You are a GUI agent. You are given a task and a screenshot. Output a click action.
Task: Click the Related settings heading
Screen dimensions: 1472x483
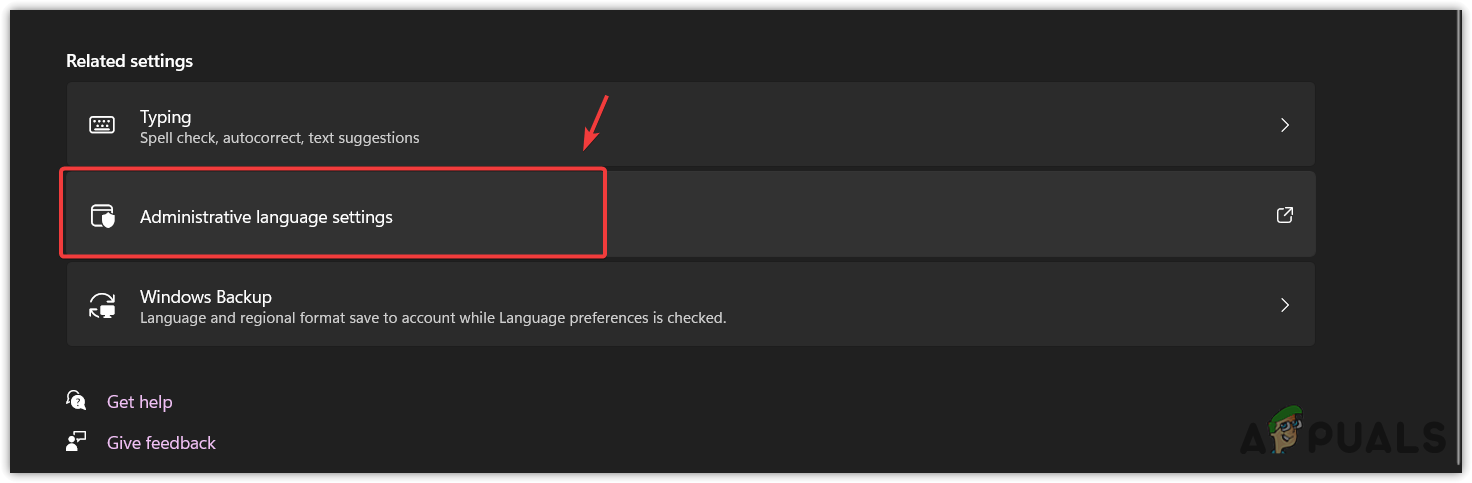[x=129, y=61]
